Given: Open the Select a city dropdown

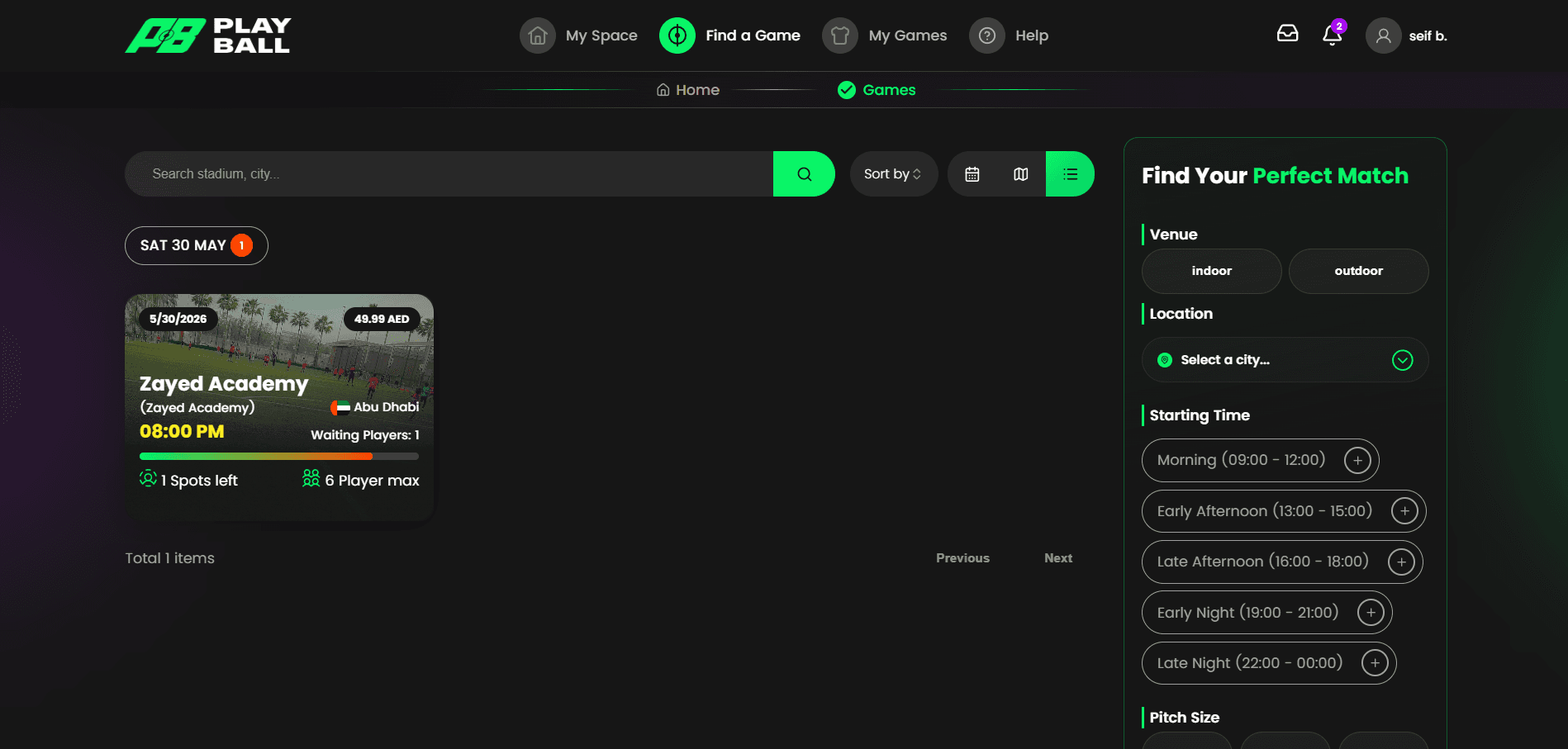Looking at the screenshot, I should point(1285,360).
